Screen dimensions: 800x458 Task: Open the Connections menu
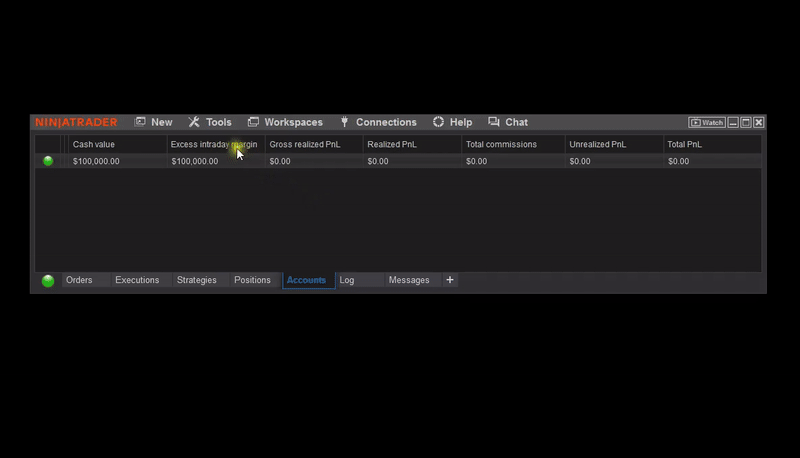click(x=378, y=122)
